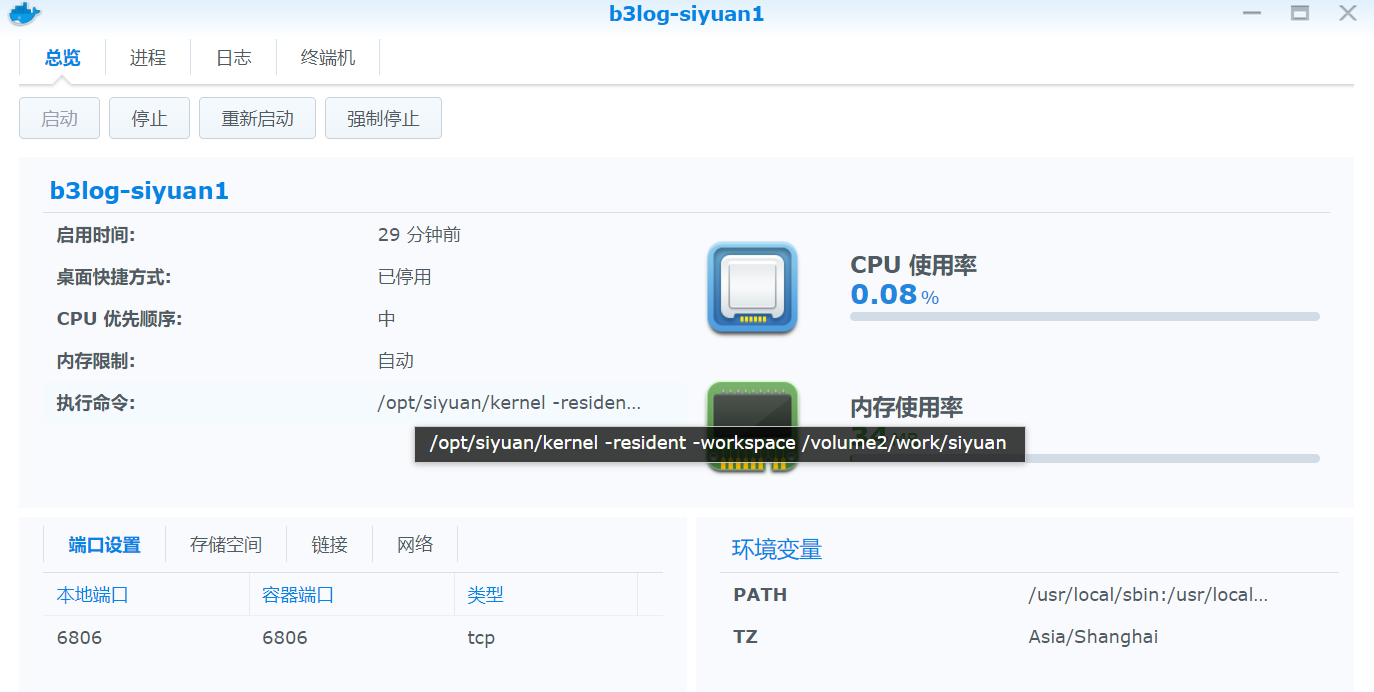1374x692 pixels.
Task: Switch to the 链接 tab
Action: coord(329,545)
